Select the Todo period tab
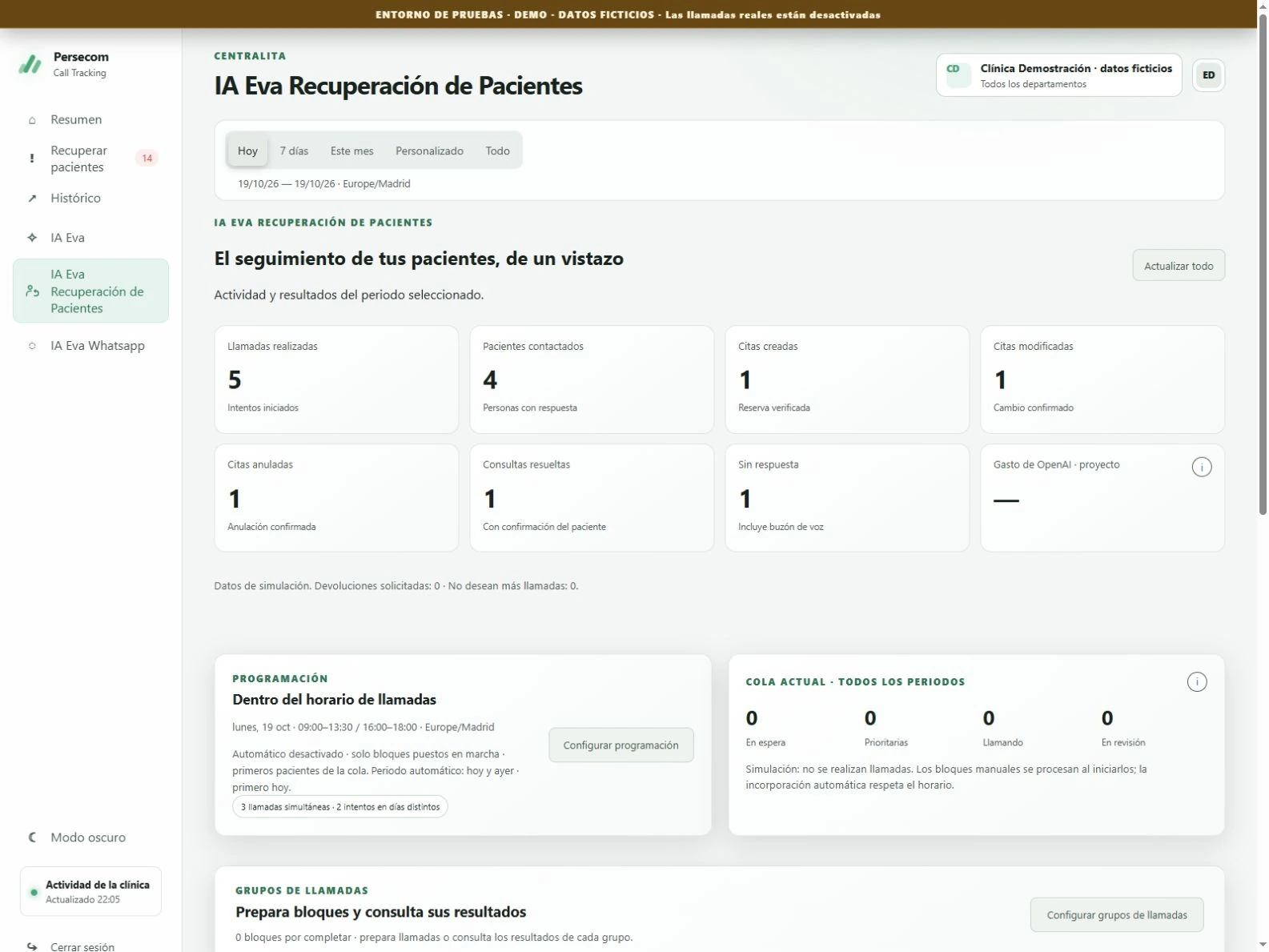The height and width of the screenshot is (952, 1269). click(497, 151)
